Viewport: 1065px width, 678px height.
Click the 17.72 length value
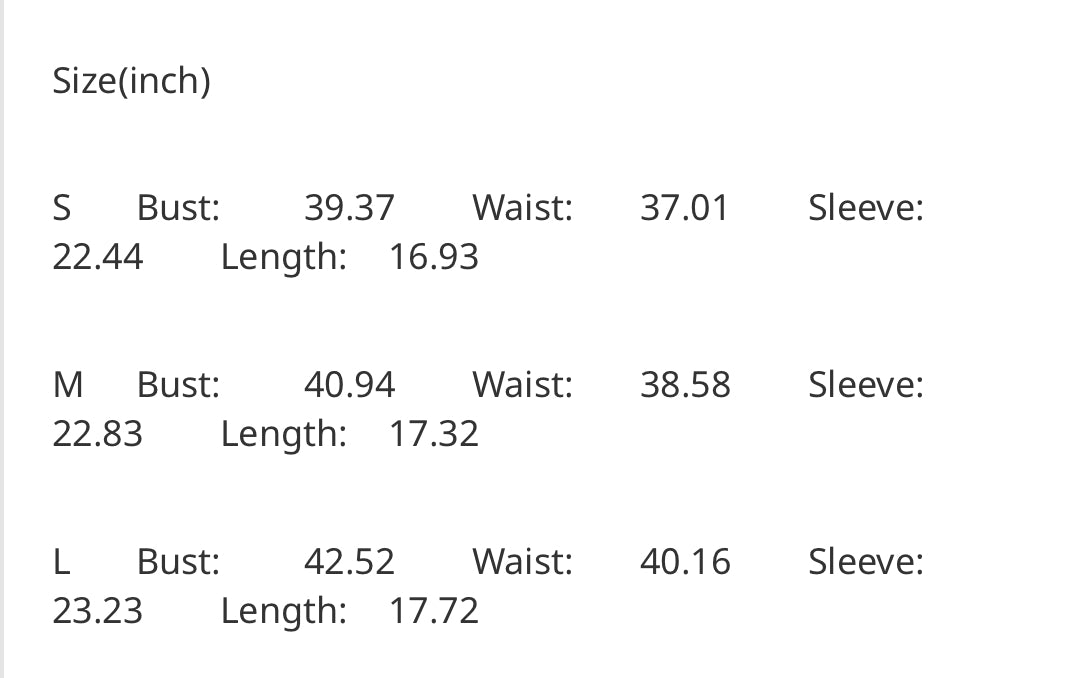433,611
